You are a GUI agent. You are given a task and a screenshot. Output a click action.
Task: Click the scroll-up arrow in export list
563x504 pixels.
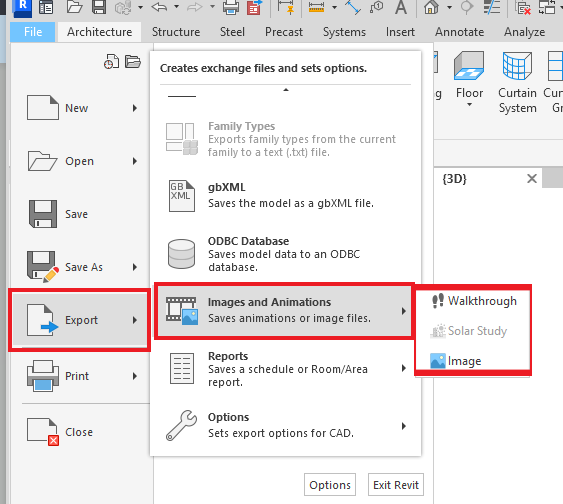(x=286, y=90)
